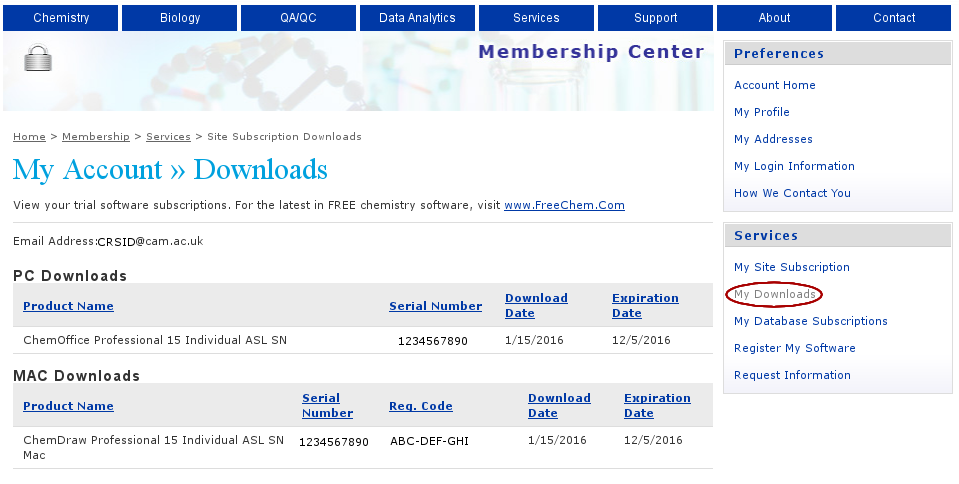Click the ABC-DEF-GHI registration code
This screenshot has height=484, width=959.
coord(429,441)
